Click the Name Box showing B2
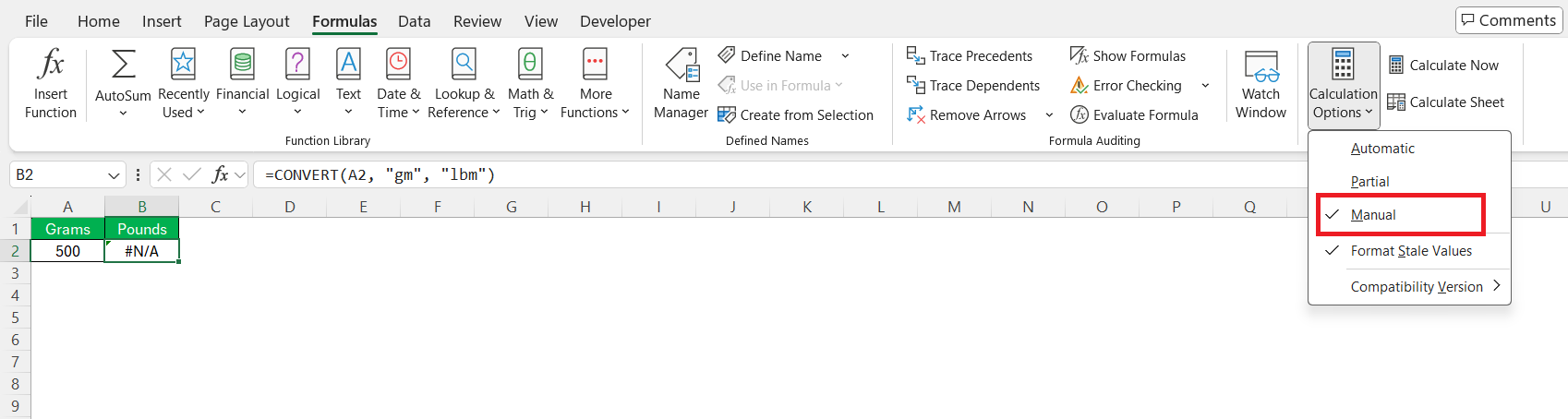This screenshot has width=1568, height=419. tap(57, 174)
